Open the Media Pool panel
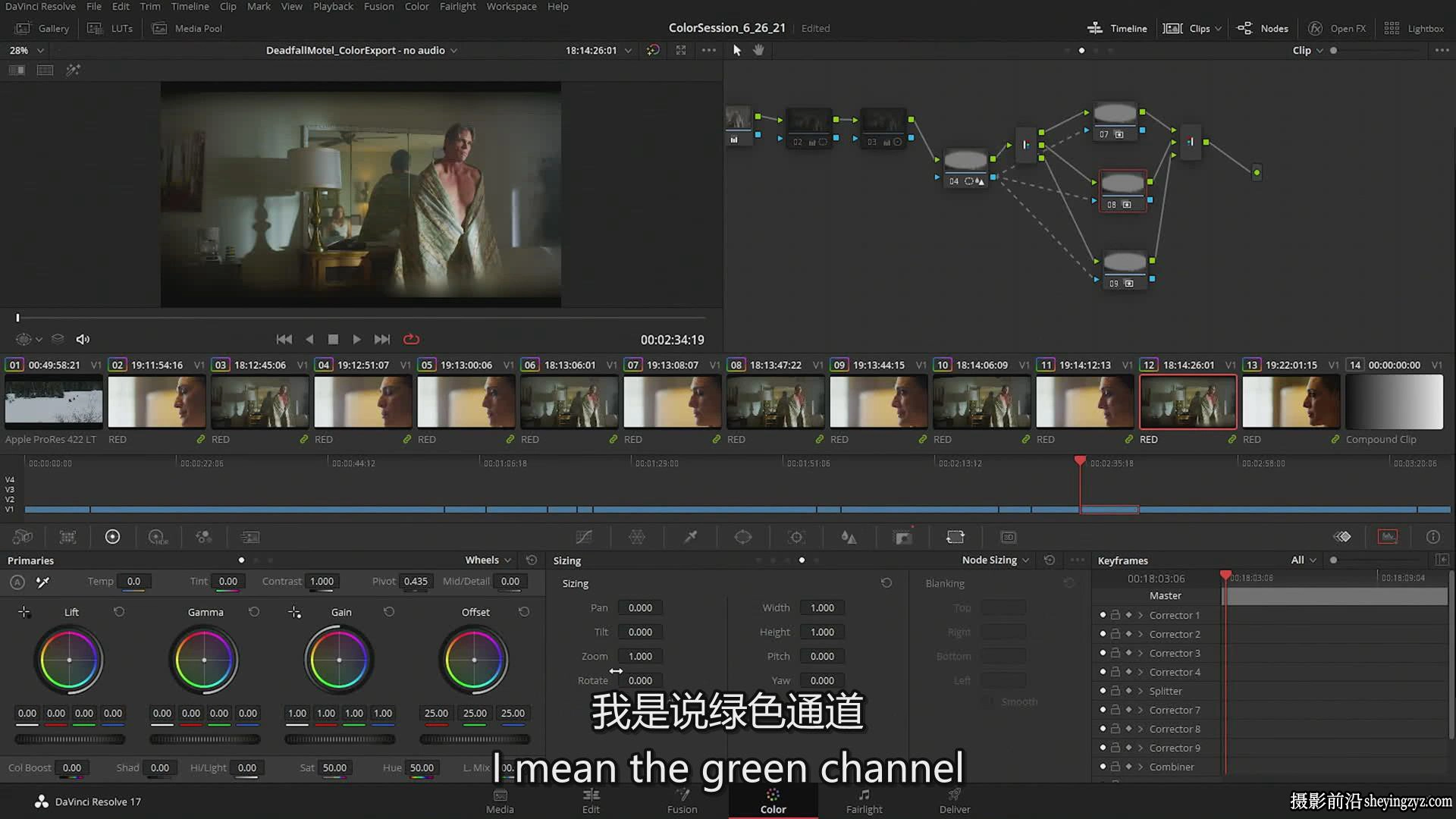 (187, 28)
